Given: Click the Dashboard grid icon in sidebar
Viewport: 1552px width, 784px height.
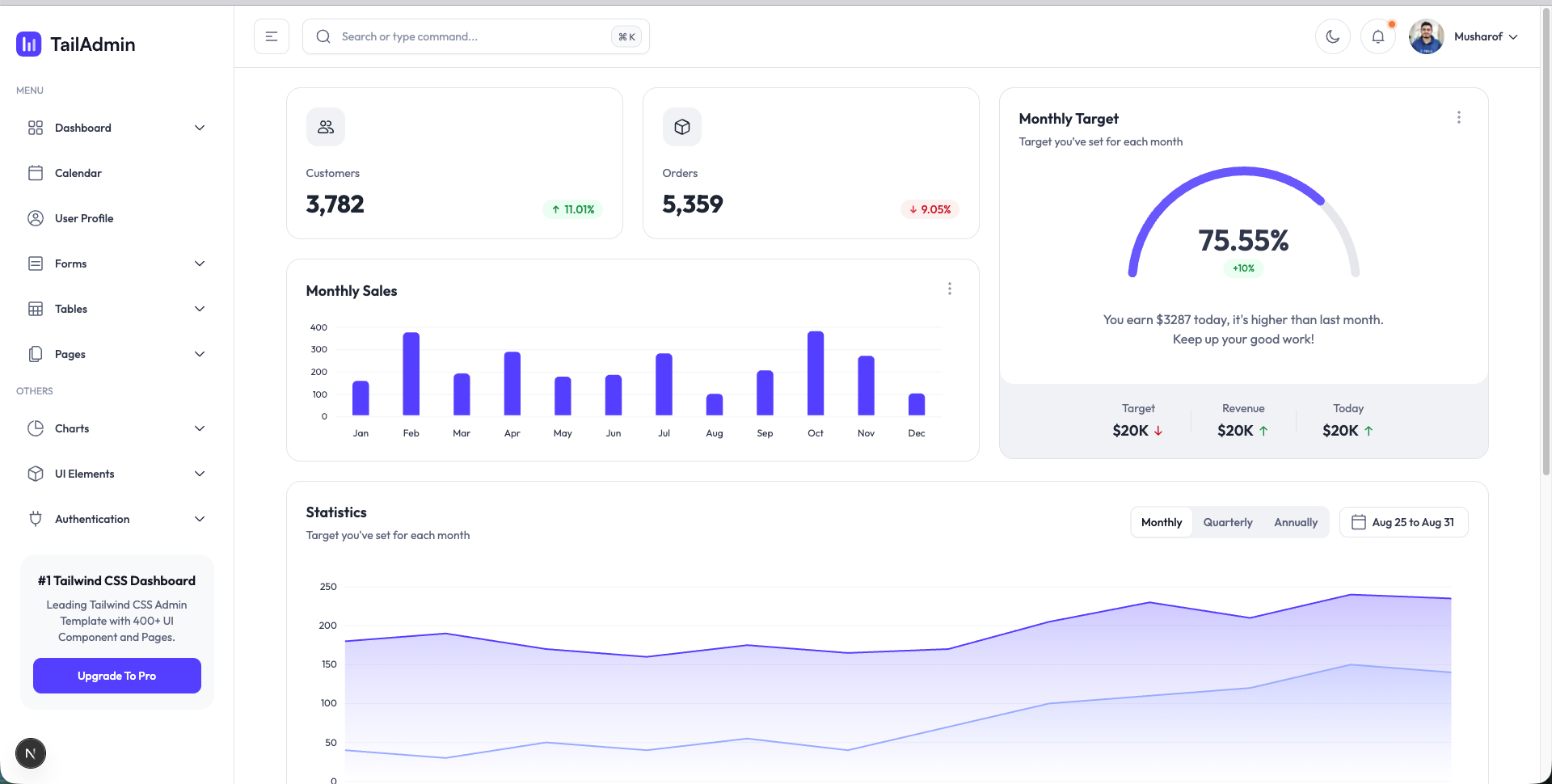Looking at the screenshot, I should click(36, 128).
